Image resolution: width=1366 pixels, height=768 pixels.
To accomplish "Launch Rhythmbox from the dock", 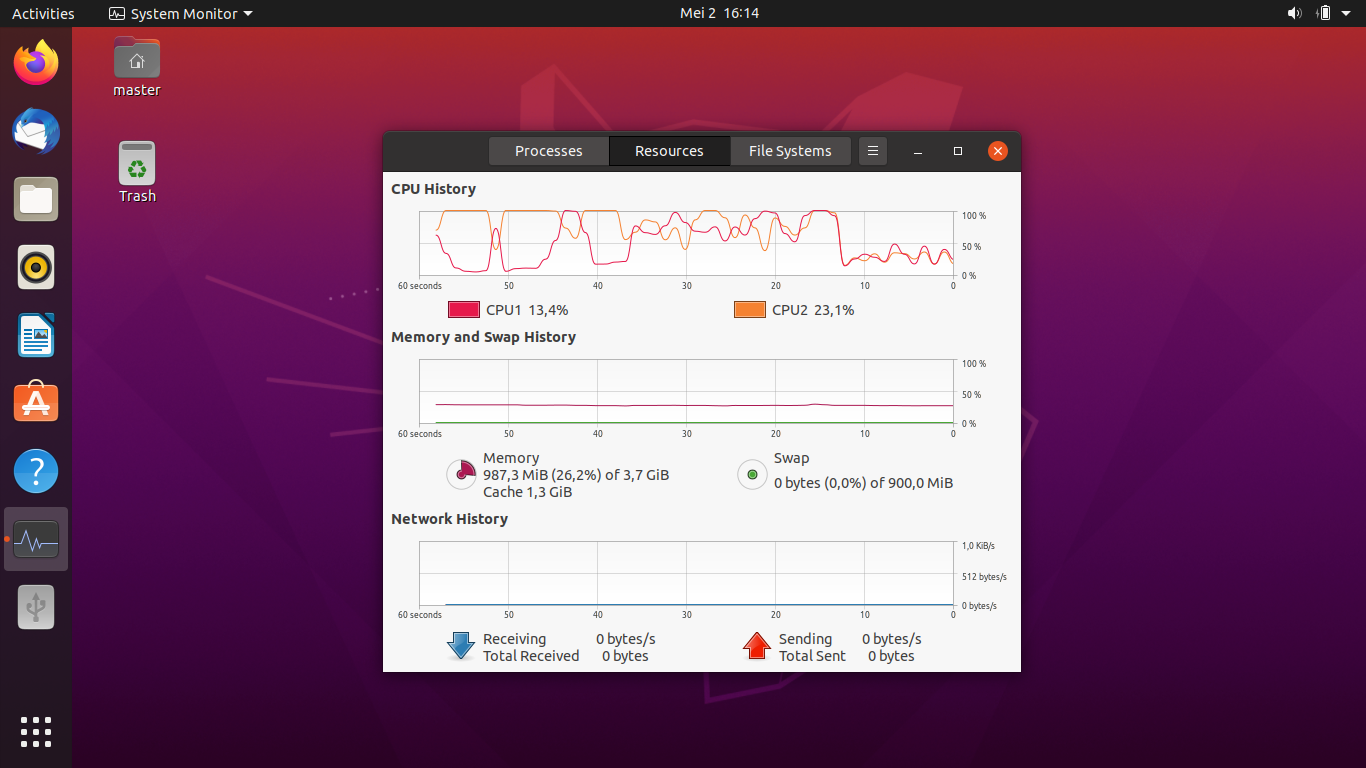I will [x=35, y=267].
